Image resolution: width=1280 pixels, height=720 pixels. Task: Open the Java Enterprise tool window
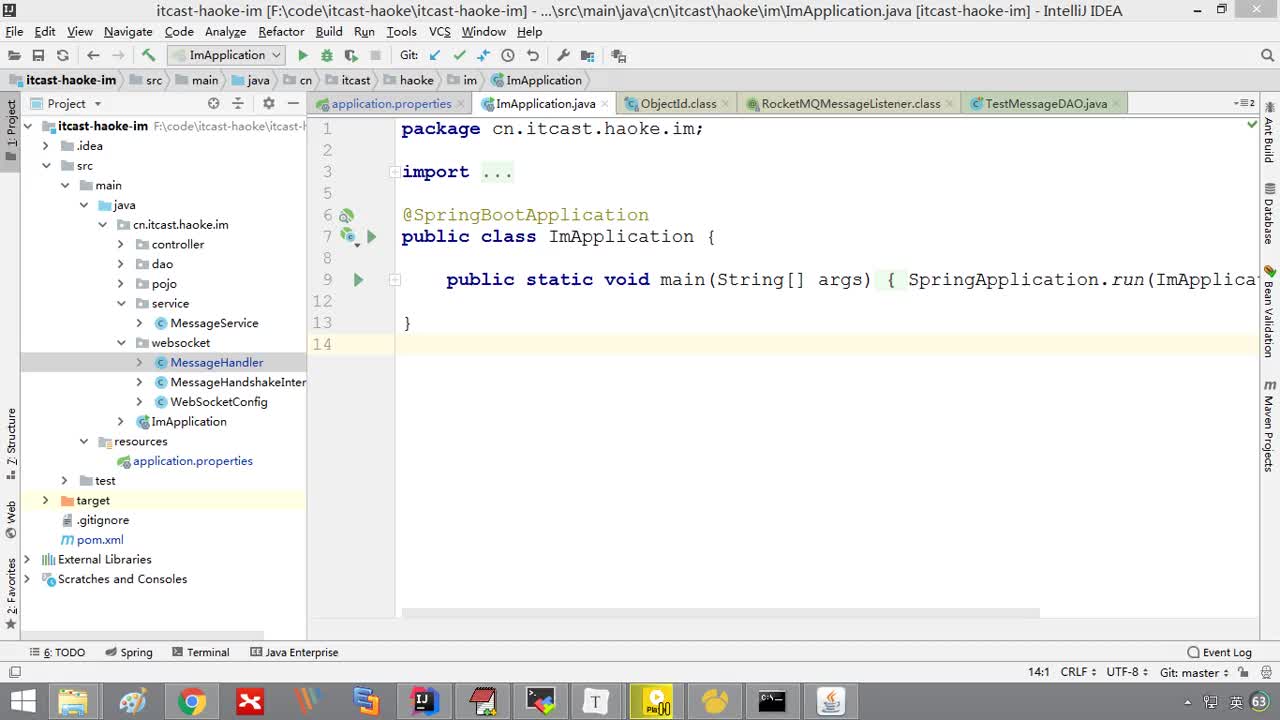coord(295,652)
